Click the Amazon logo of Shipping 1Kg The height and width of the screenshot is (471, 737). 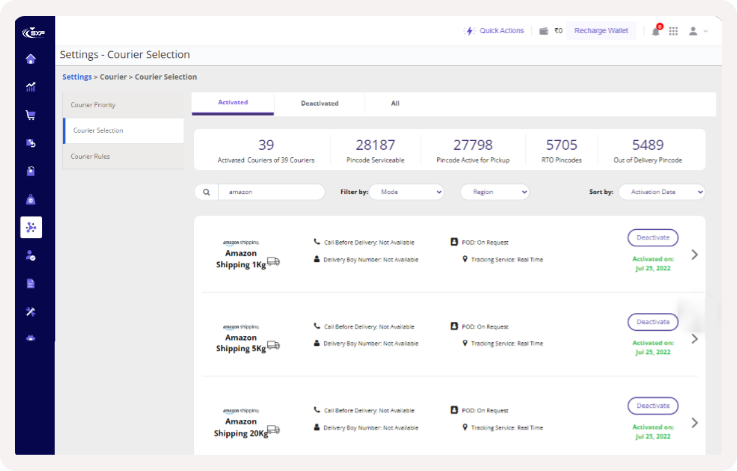pos(241,243)
